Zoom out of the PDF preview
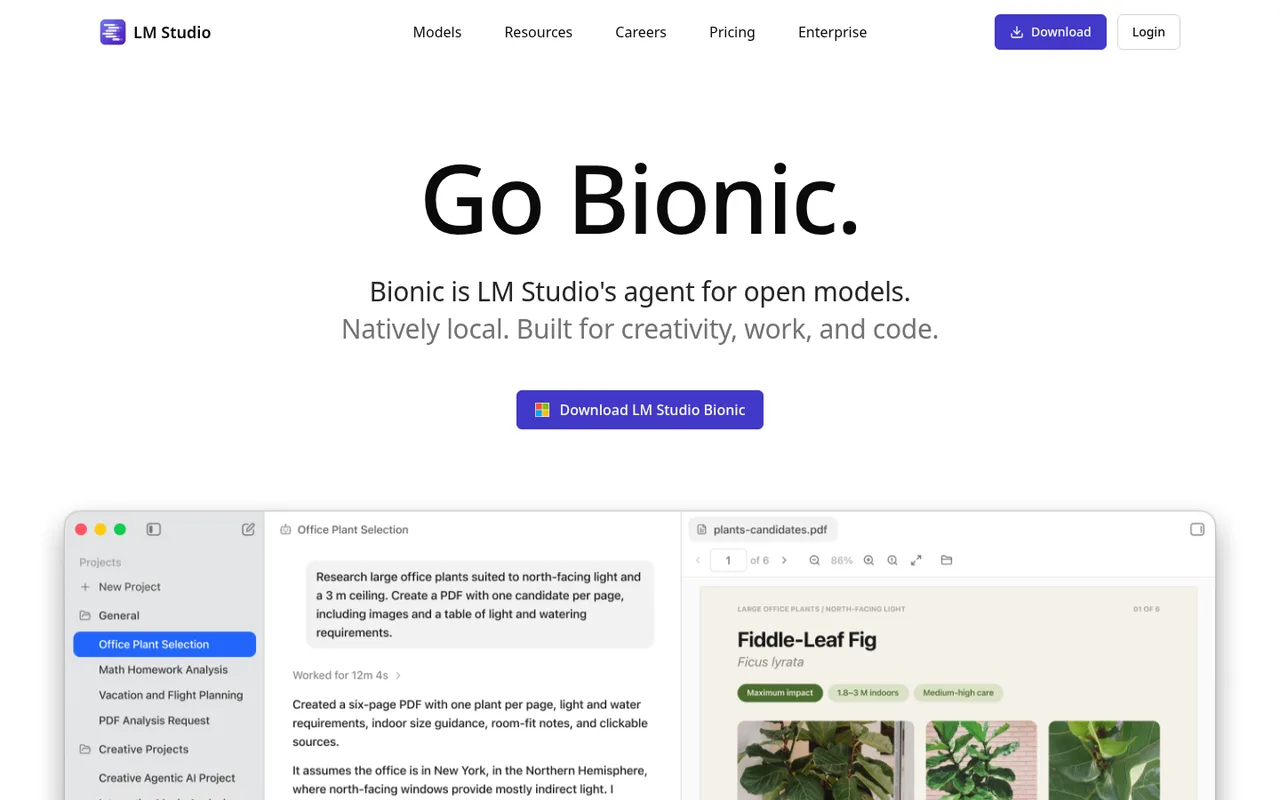The image size is (1280, 800). pos(814,560)
